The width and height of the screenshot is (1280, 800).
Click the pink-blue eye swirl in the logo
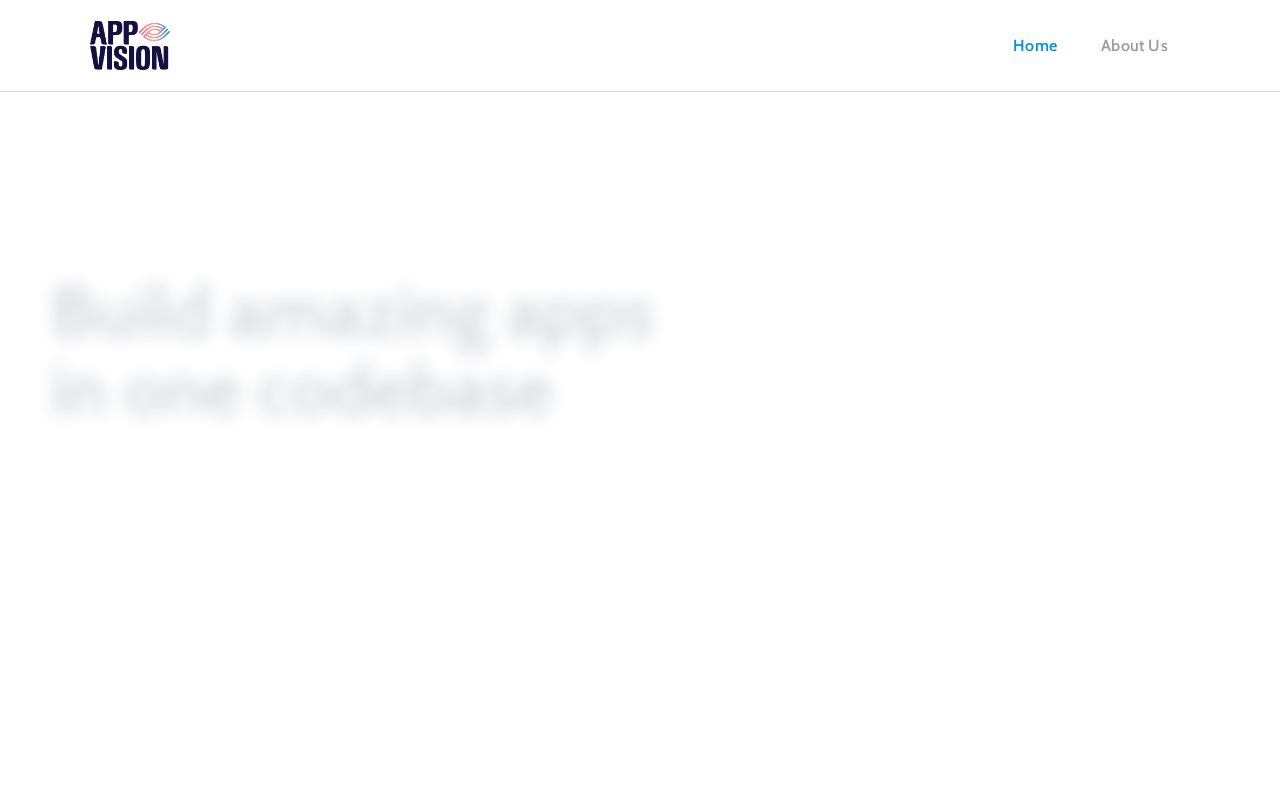pos(154,32)
